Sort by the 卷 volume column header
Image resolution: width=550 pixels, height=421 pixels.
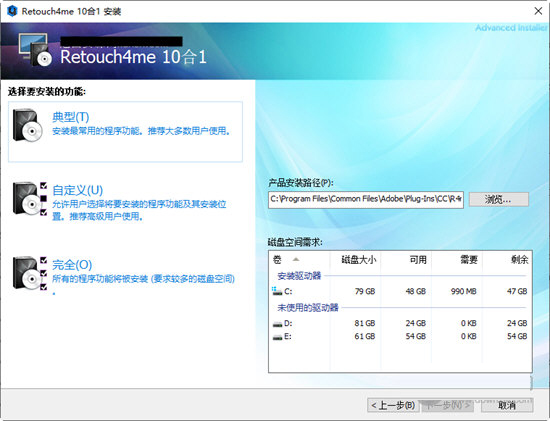[299, 260]
